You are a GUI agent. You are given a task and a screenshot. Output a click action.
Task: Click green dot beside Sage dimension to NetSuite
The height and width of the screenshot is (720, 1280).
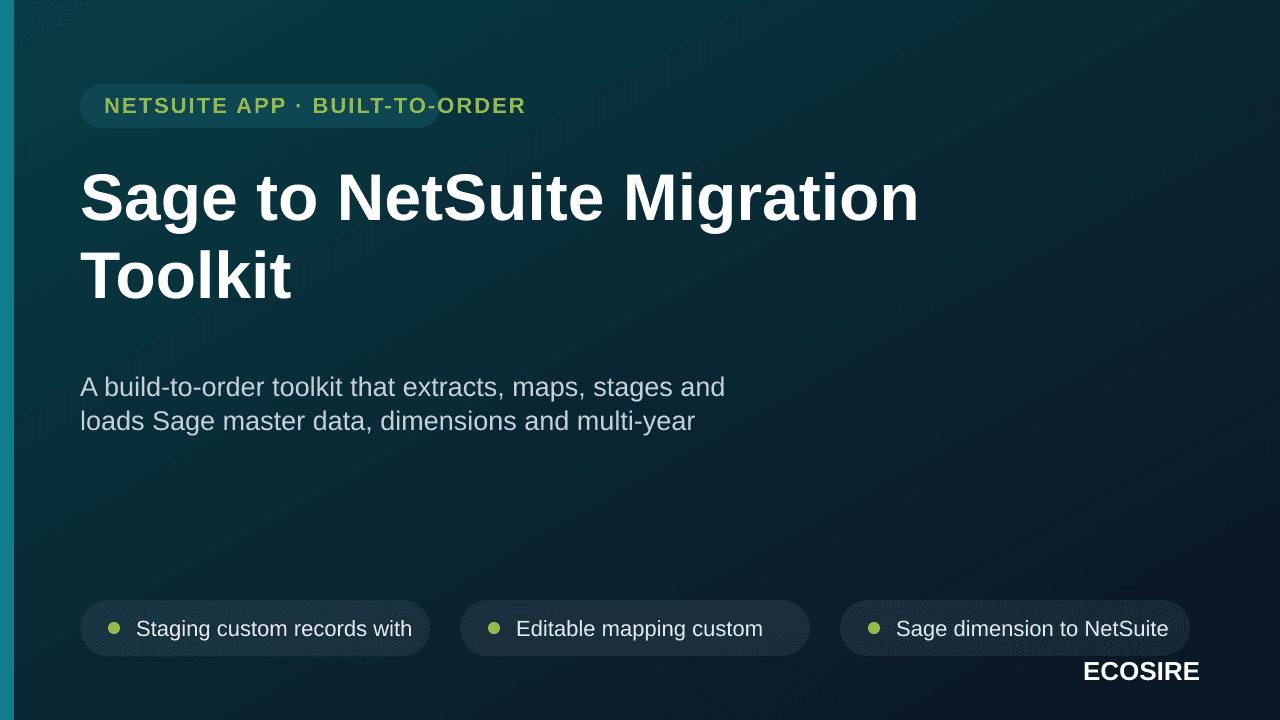(874, 628)
